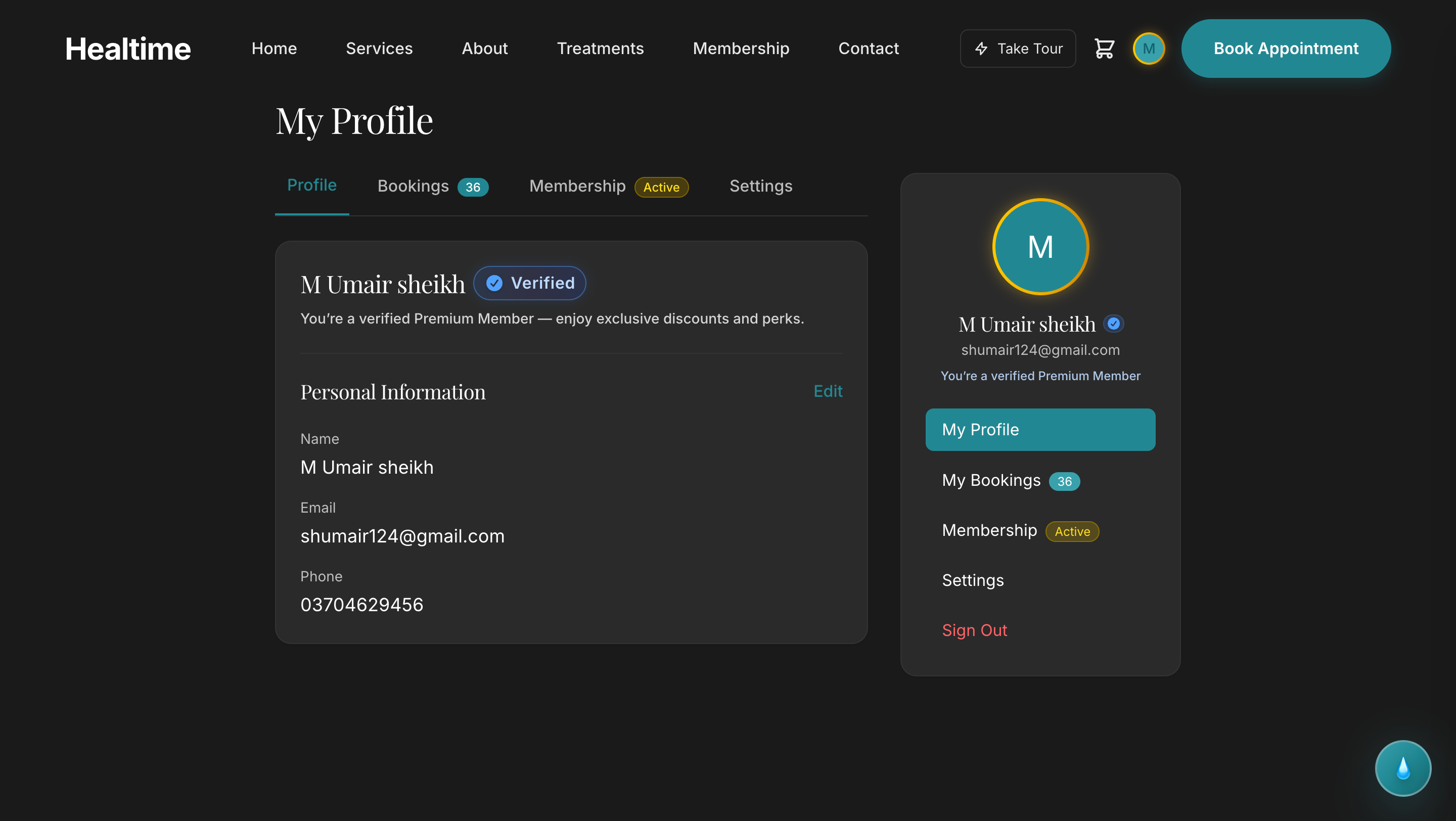Screen dimensions: 1456x821
Task: Click the shumair124@gmail.com email text
Action: [x=1040, y=350]
